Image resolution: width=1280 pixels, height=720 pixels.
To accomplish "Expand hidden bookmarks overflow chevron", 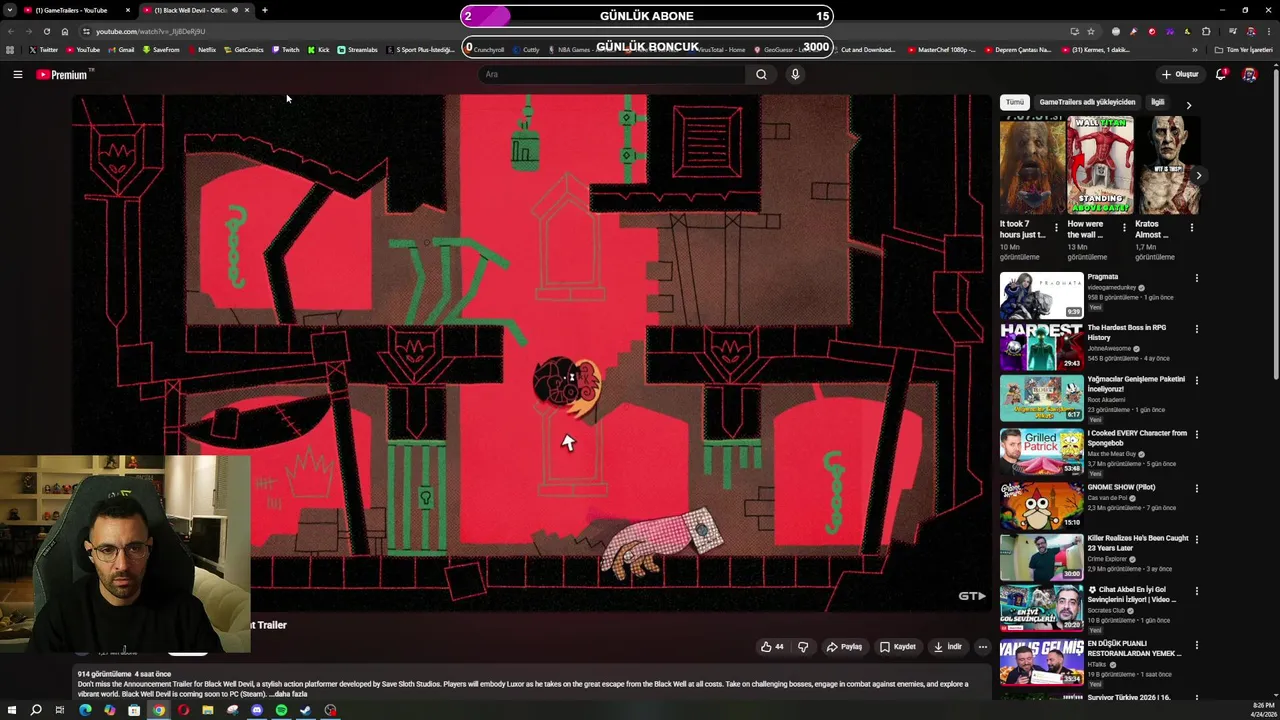I will tap(1194, 49).
